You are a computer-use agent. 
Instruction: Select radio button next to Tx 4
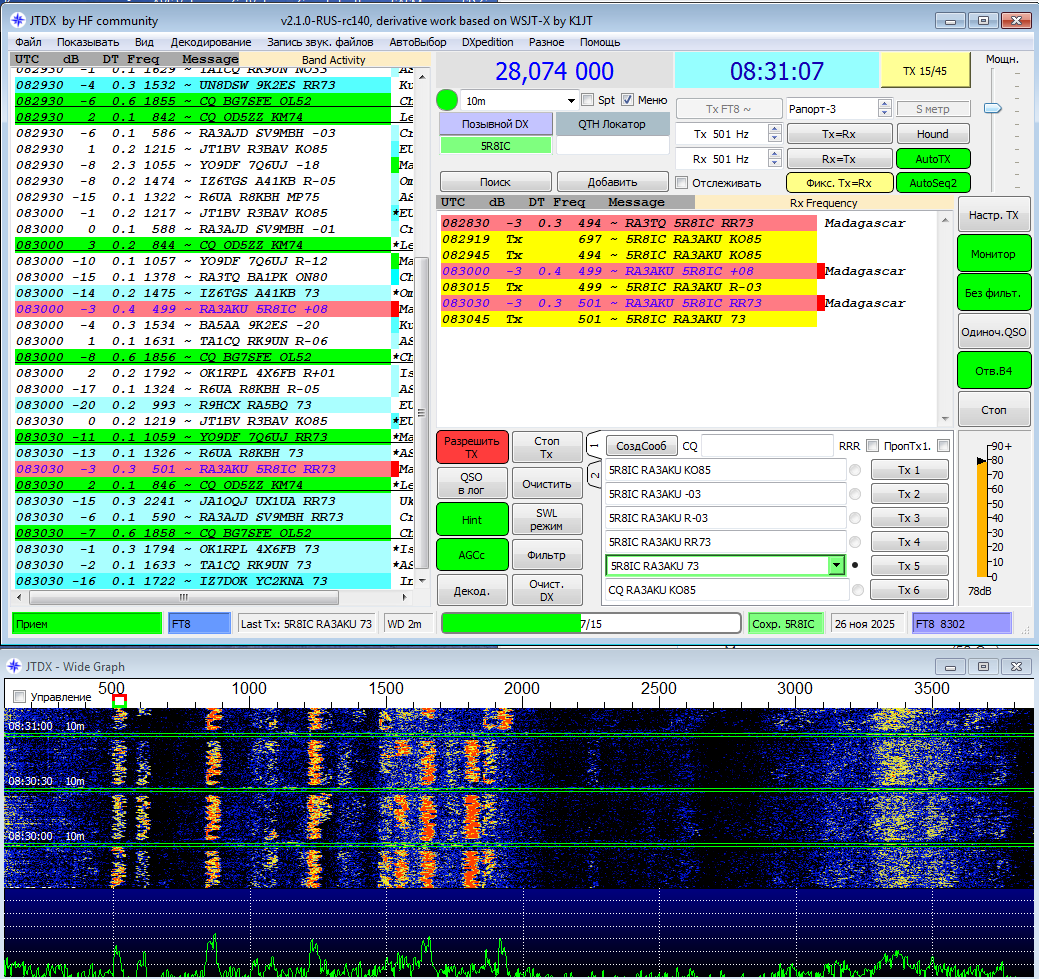tap(855, 542)
